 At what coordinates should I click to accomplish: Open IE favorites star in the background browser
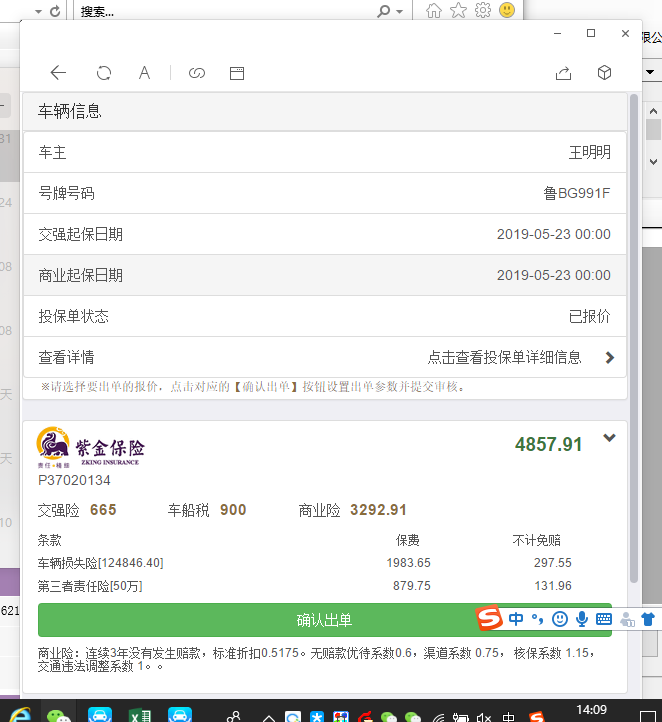[x=458, y=10]
